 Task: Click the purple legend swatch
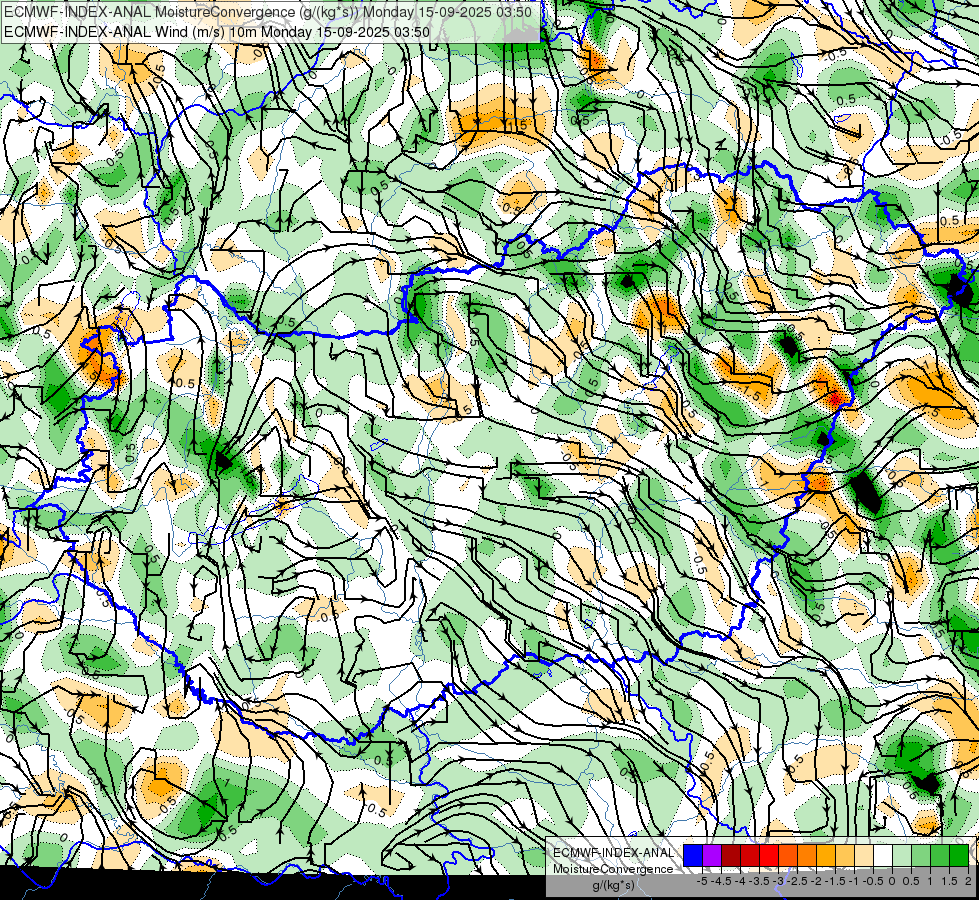pos(712,855)
